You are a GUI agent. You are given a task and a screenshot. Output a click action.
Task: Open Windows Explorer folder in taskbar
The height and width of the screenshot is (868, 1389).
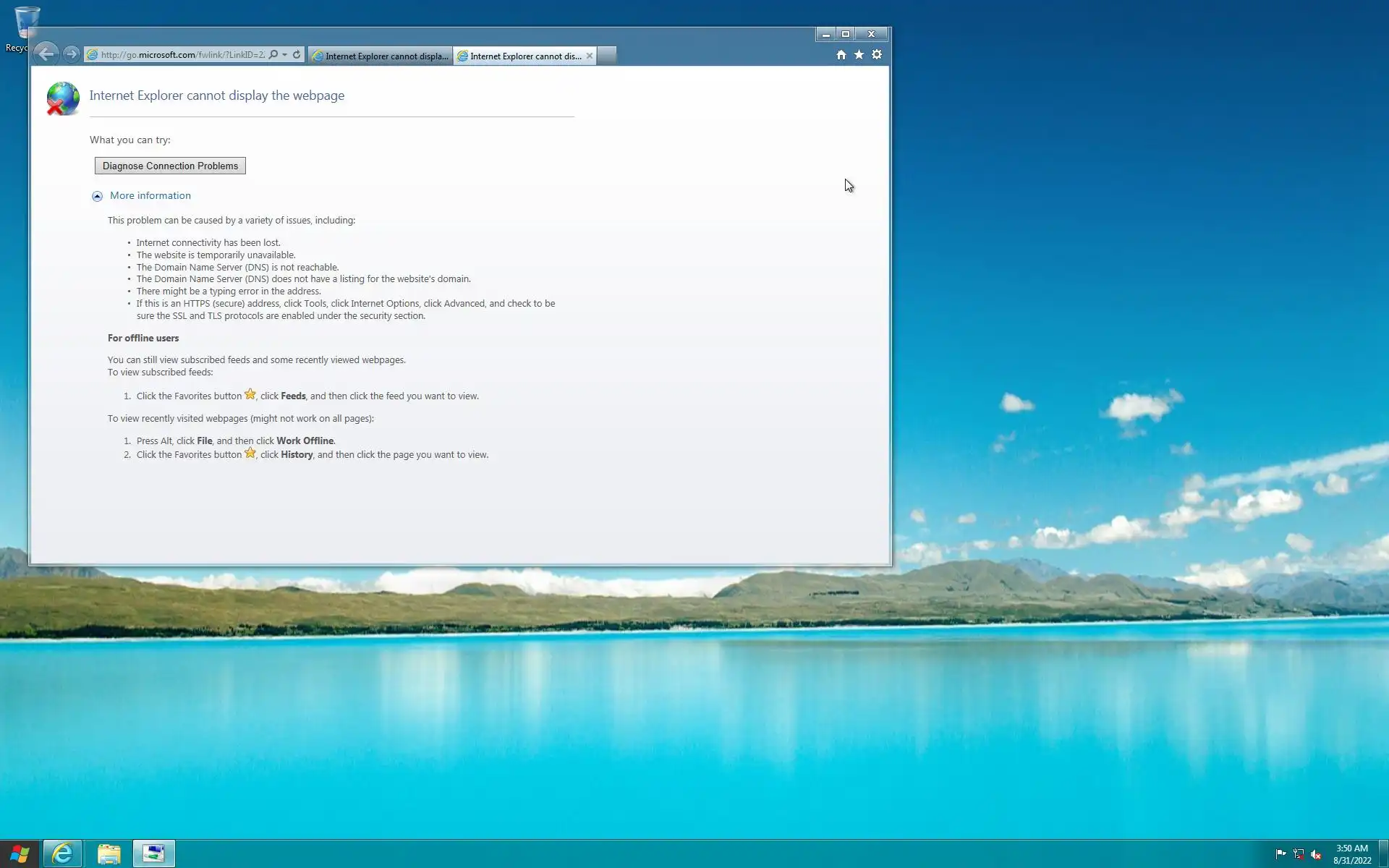(109, 854)
